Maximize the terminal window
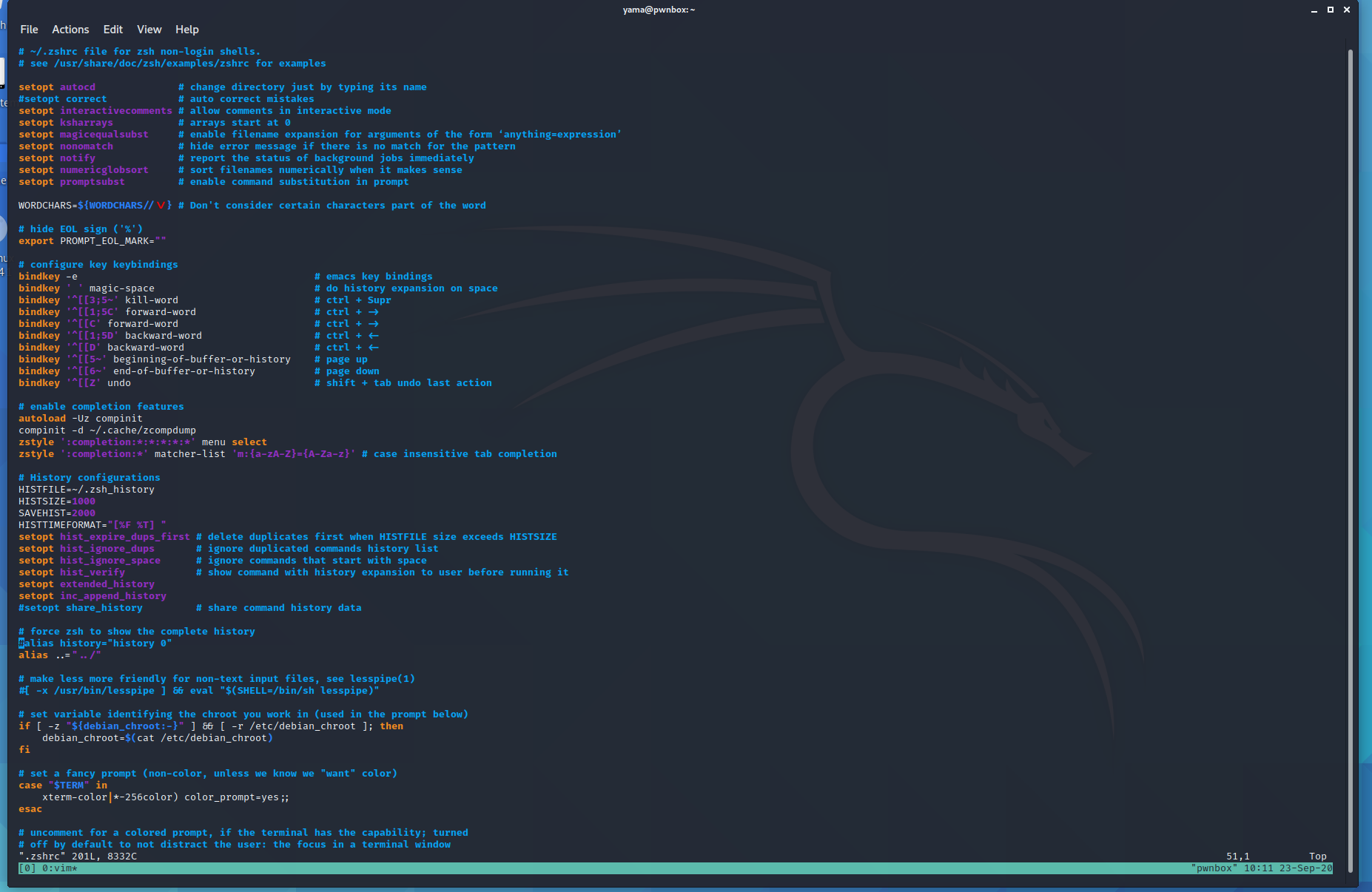 1330,10
